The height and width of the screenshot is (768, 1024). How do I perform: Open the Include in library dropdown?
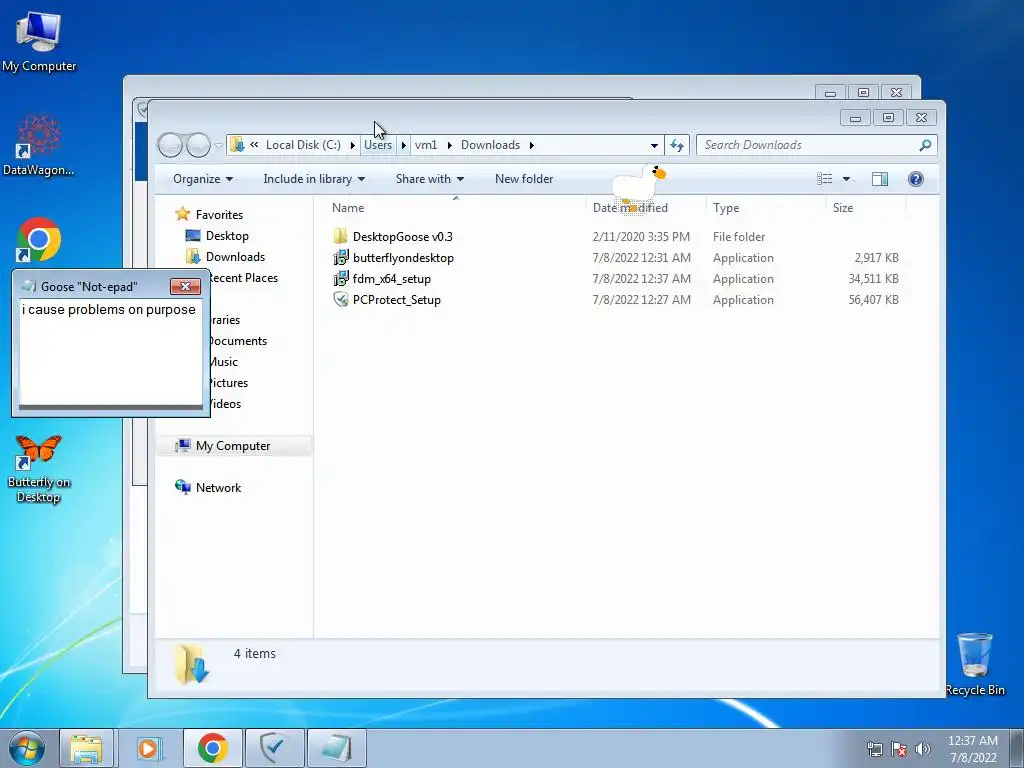click(313, 179)
